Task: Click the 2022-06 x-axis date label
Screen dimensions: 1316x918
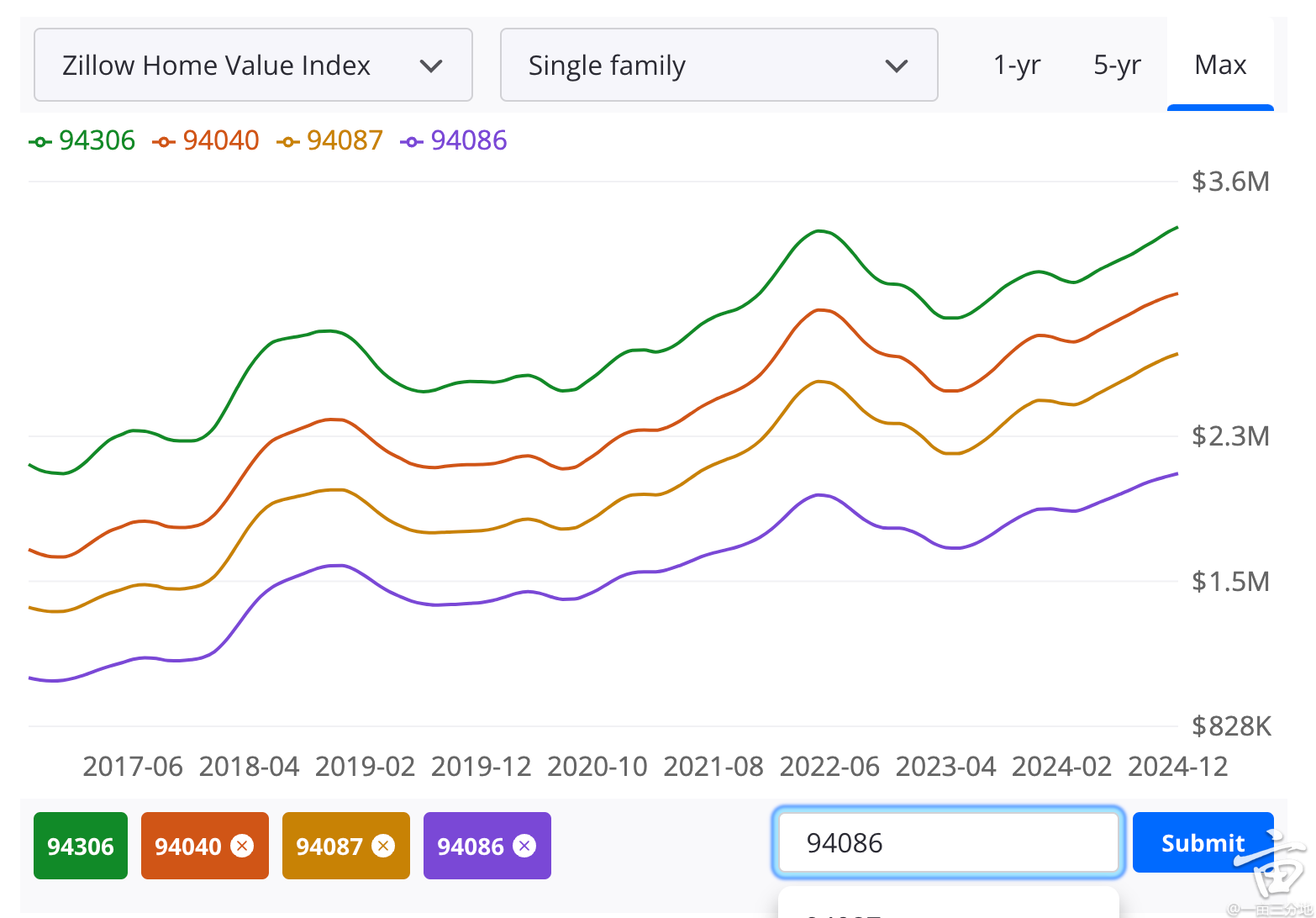Action: [829, 767]
